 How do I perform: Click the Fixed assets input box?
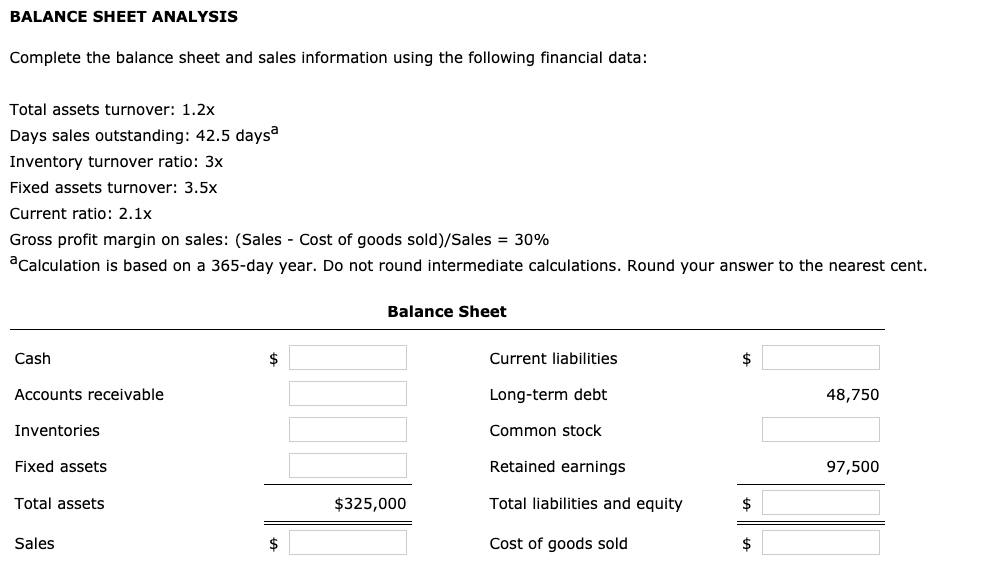point(347,466)
